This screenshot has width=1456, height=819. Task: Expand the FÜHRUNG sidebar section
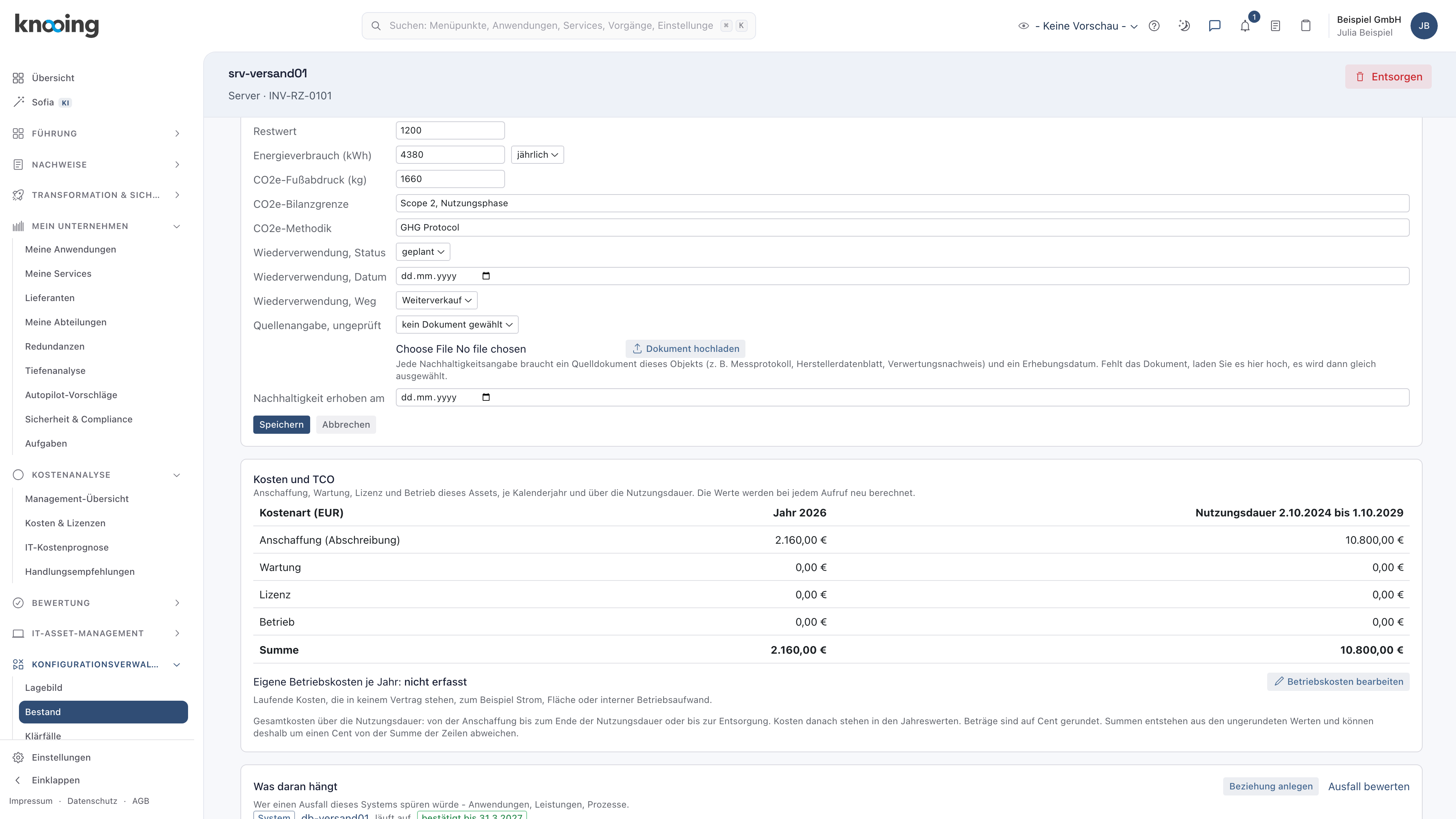[97, 133]
